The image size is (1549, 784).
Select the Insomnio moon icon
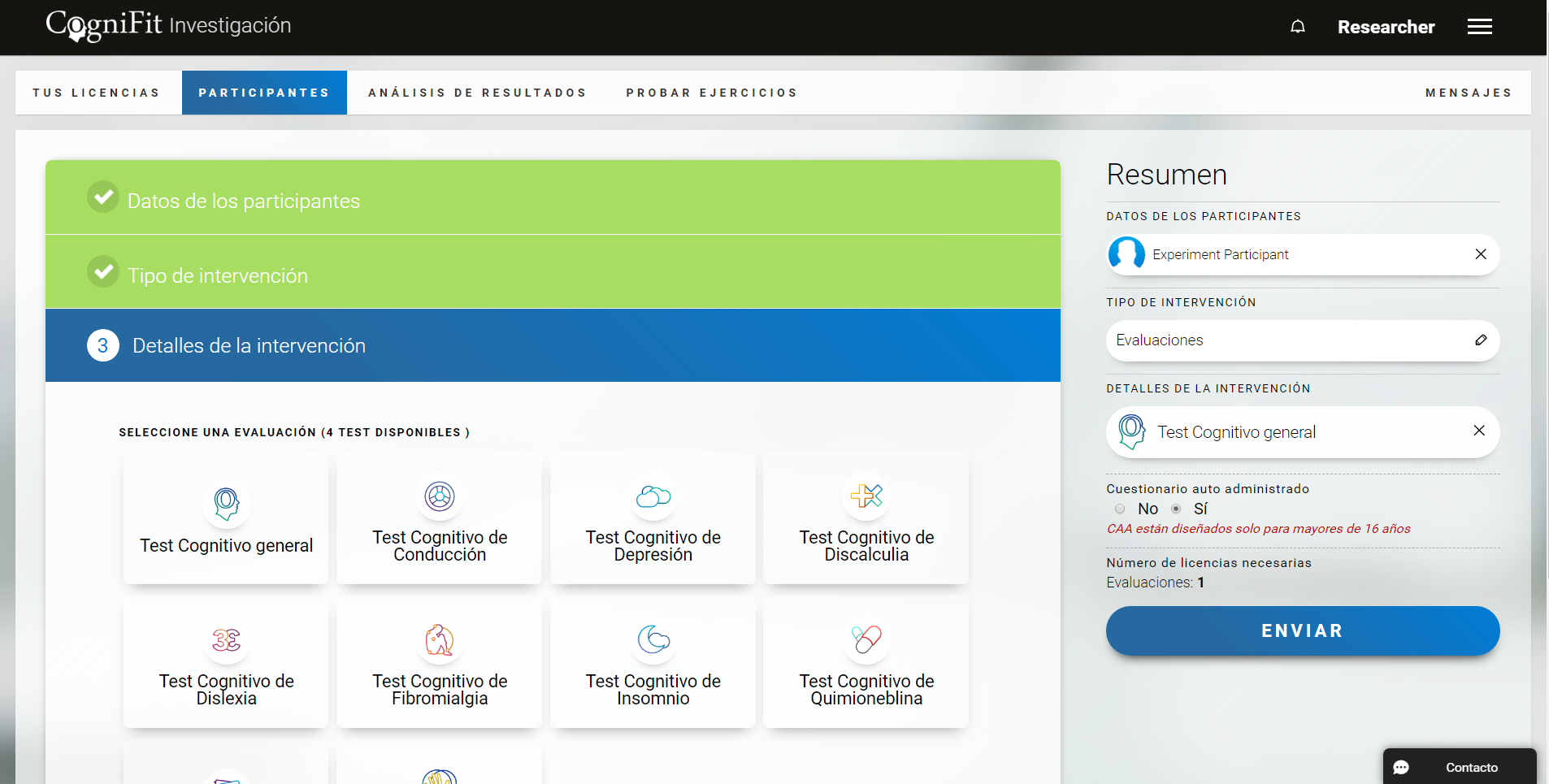(653, 640)
